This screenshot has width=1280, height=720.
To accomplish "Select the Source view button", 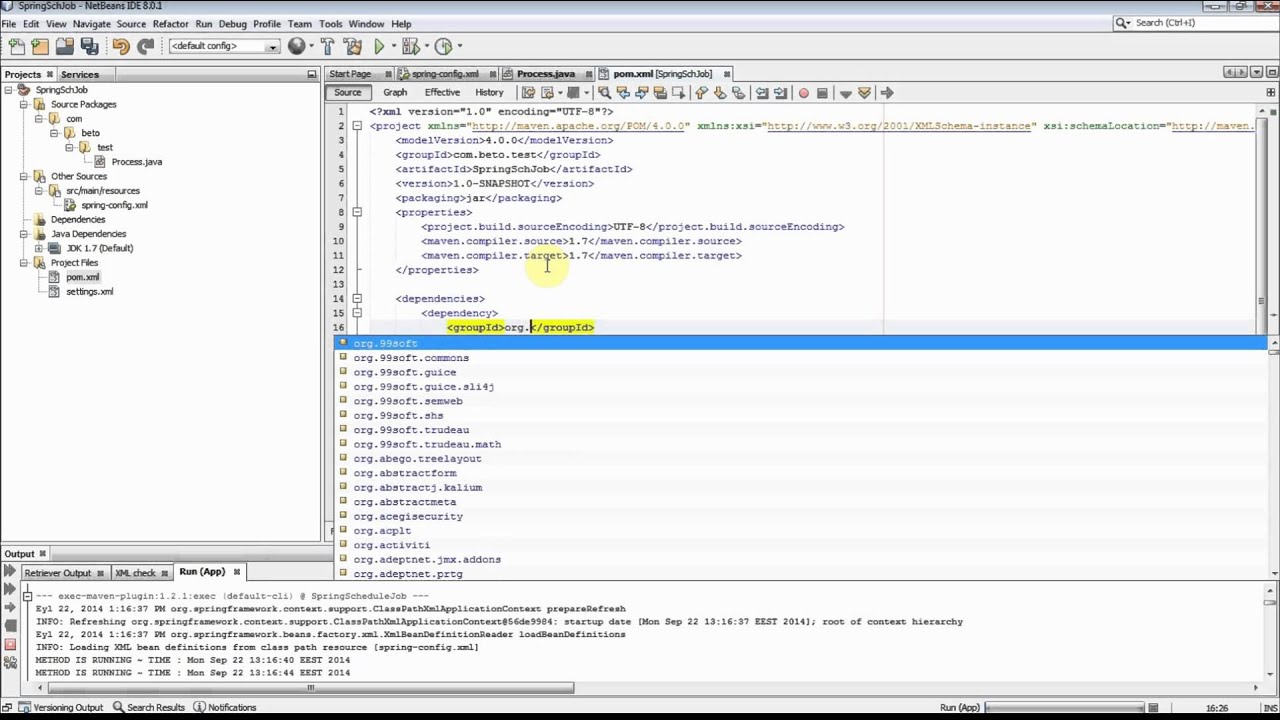I will [x=348, y=93].
